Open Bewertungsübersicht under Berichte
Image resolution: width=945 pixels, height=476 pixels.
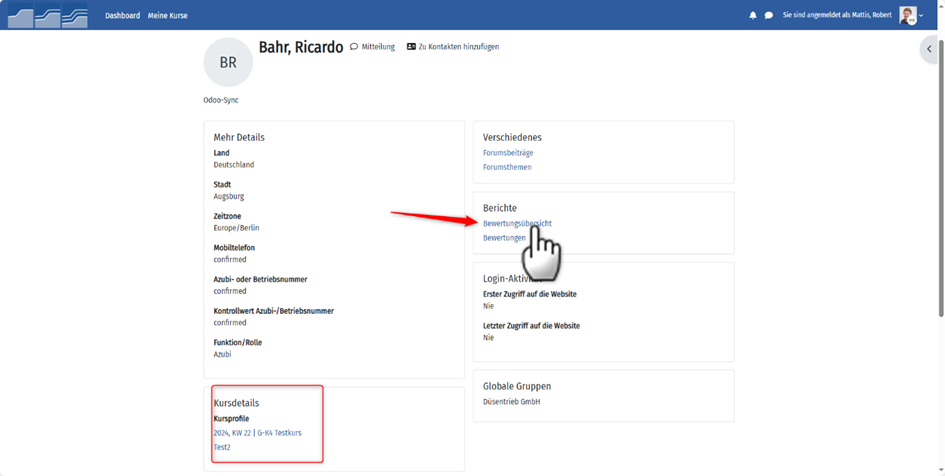click(517, 224)
